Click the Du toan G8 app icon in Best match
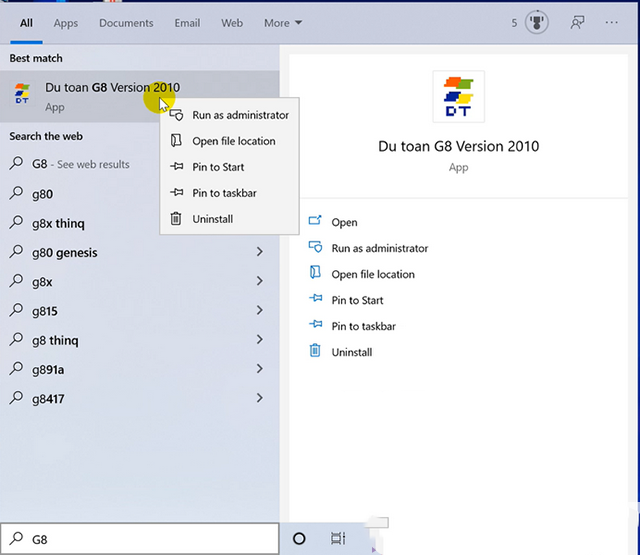This screenshot has width=640, height=555. tap(22, 93)
